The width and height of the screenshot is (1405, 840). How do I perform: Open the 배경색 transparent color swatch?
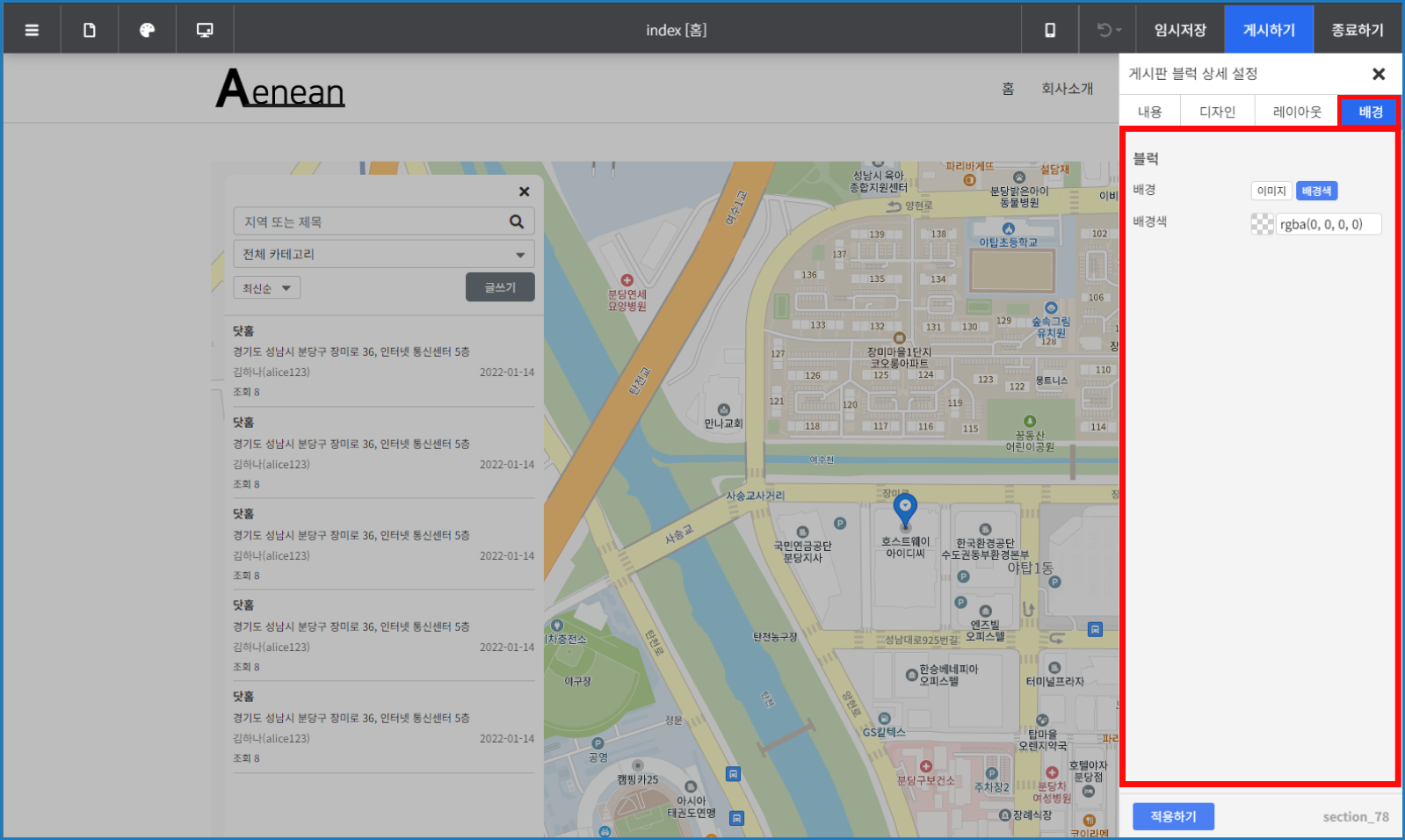coord(1262,224)
